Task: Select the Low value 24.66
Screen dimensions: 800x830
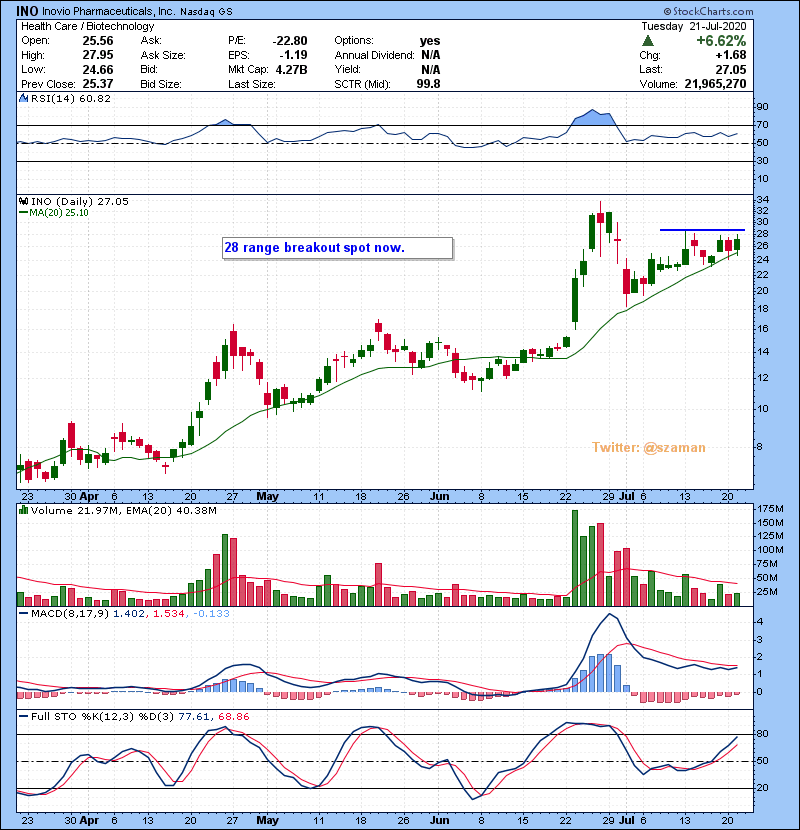Action: coord(98,69)
